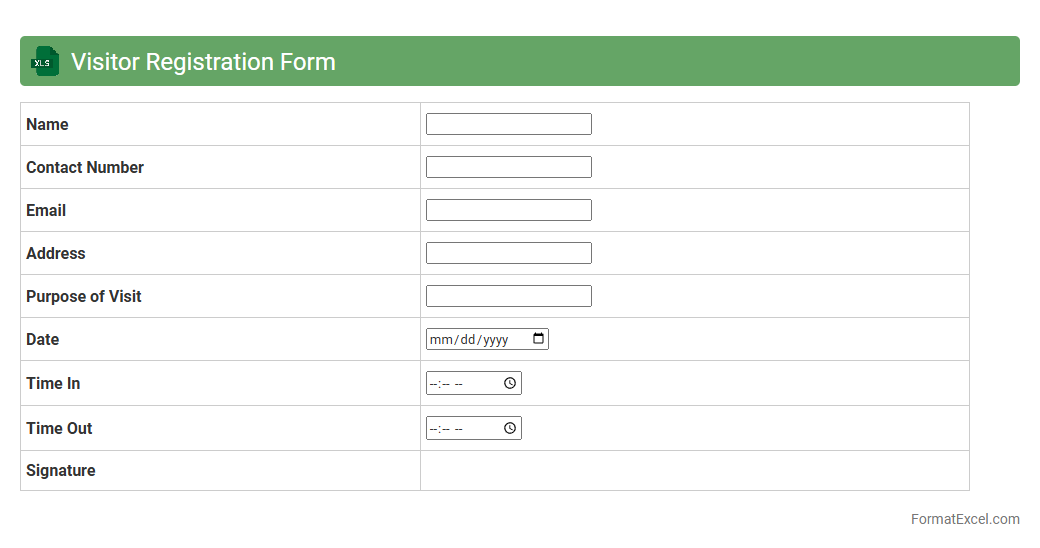Click the clock icon for Time Out
1040x548 pixels.
tap(510, 428)
